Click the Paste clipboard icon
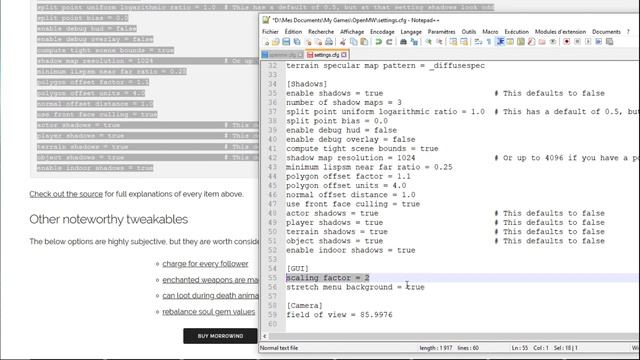Screen dimensions: 640x360 tap(364, 42)
